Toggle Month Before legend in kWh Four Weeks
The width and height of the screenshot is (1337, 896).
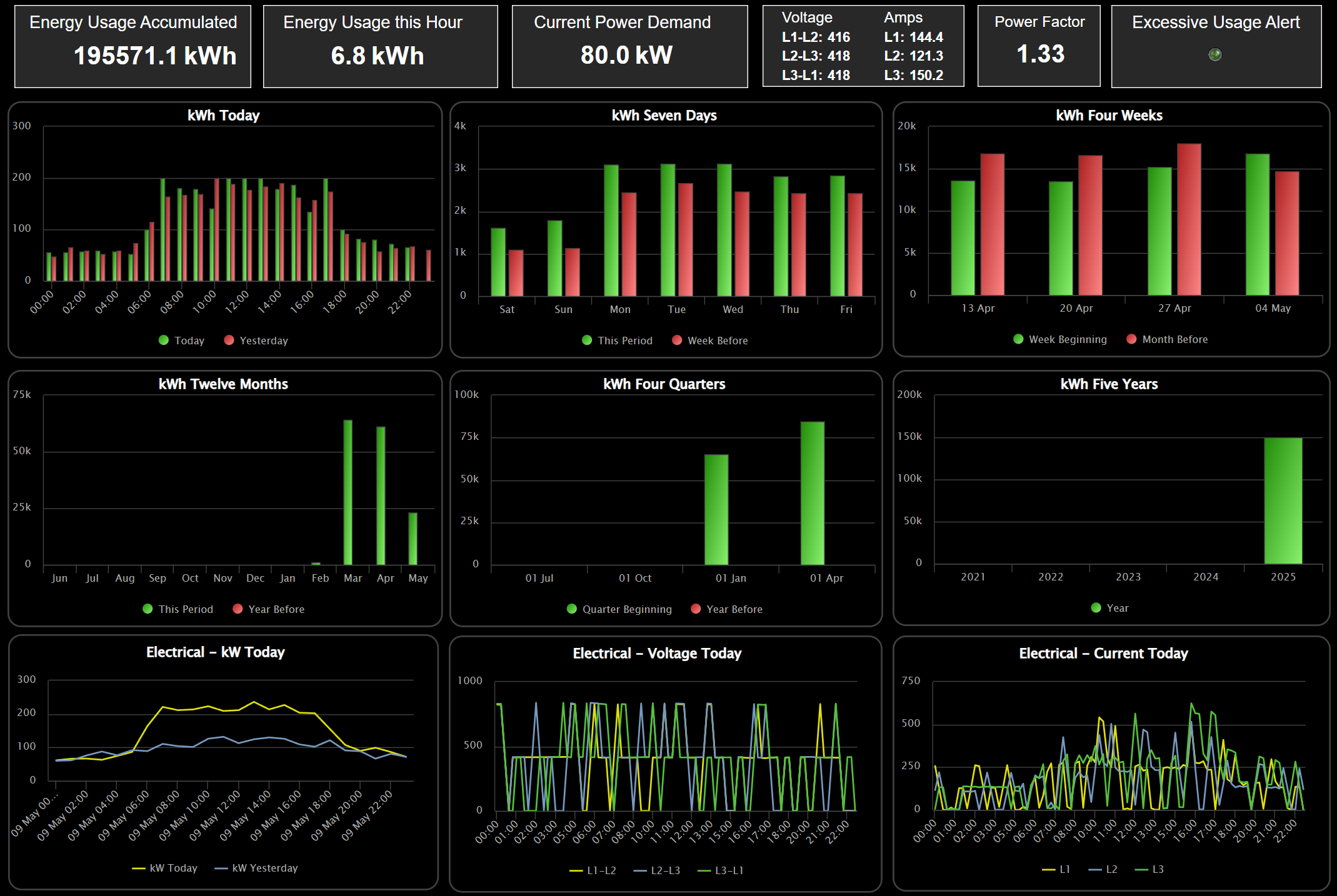coord(1166,339)
